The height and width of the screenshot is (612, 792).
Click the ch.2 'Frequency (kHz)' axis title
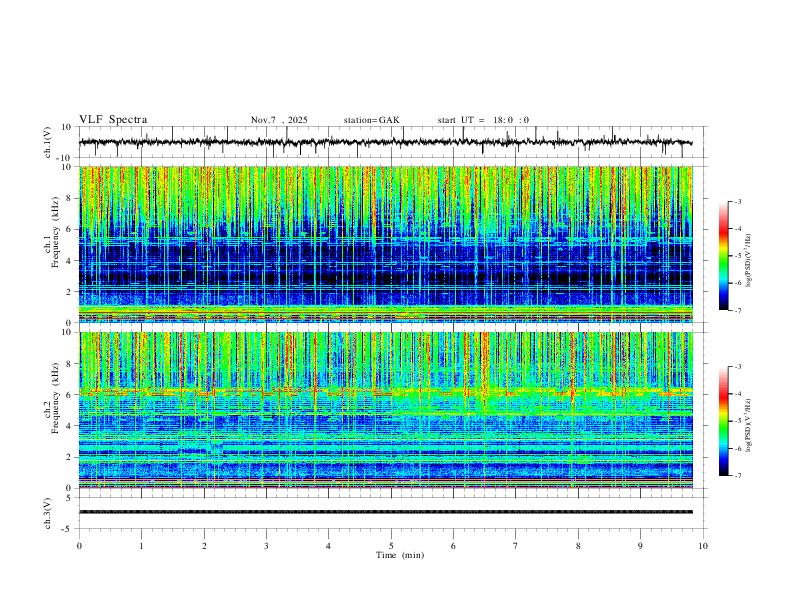pyautogui.click(x=55, y=397)
